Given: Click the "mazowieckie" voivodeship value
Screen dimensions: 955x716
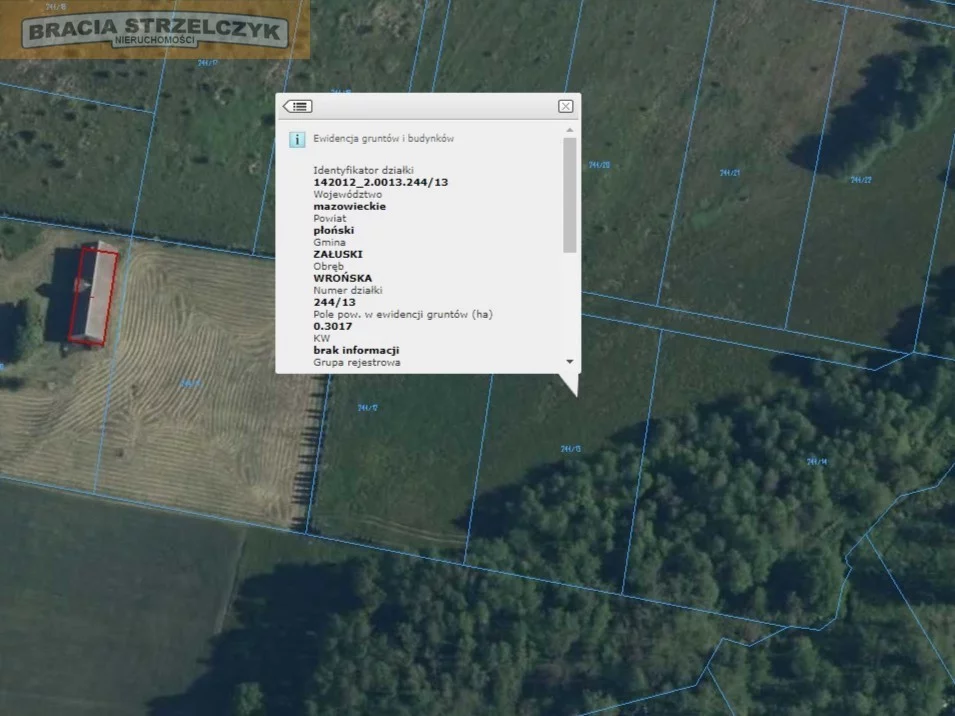Looking at the screenshot, I should tap(350, 206).
